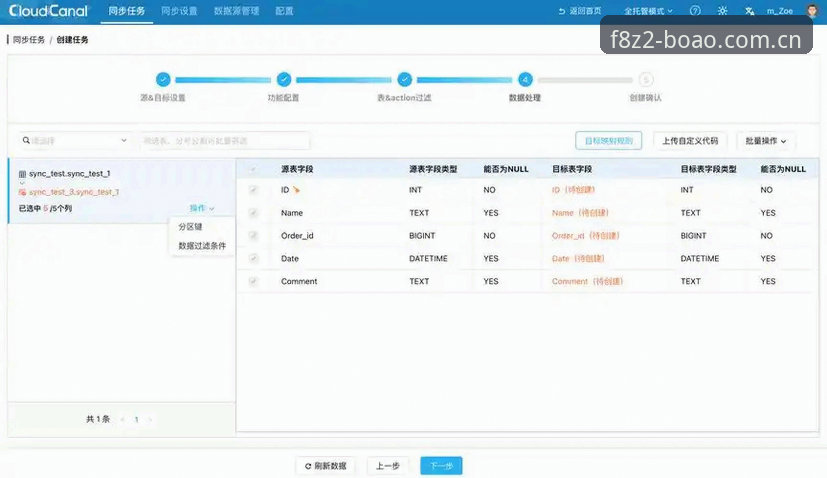Click the 源表字段 column header
This screenshot has height=478, width=827.
(x=297, y=169)
